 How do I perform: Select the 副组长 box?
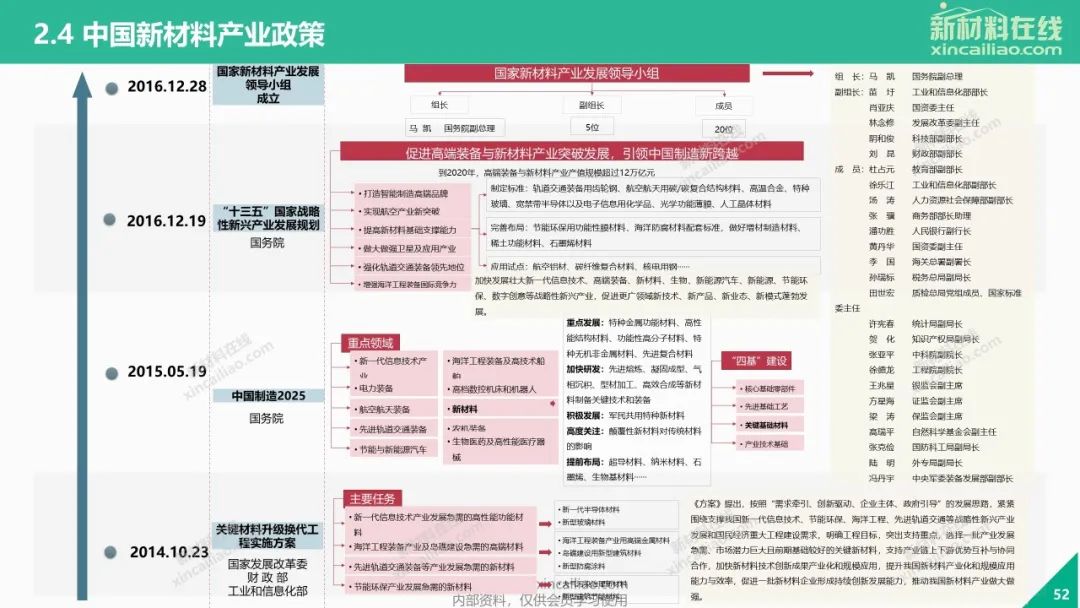(585, 105)
